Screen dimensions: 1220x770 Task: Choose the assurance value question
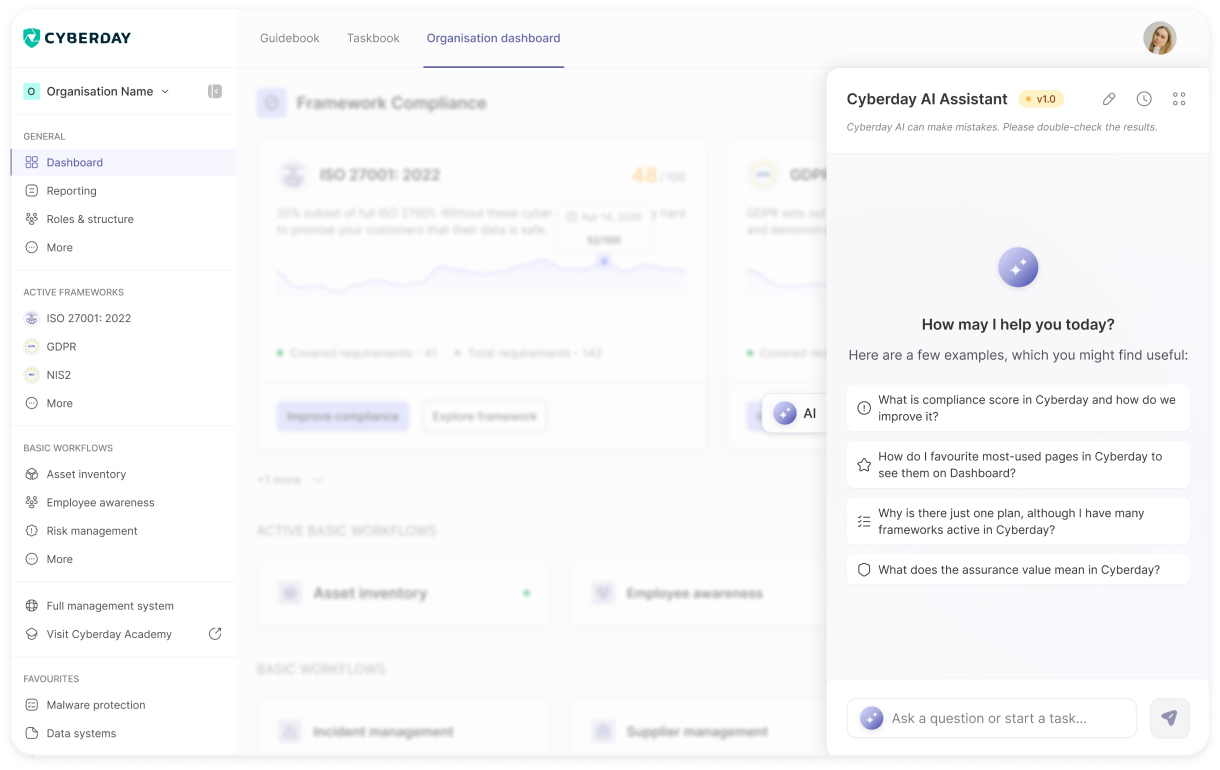tap(1018, 570)
